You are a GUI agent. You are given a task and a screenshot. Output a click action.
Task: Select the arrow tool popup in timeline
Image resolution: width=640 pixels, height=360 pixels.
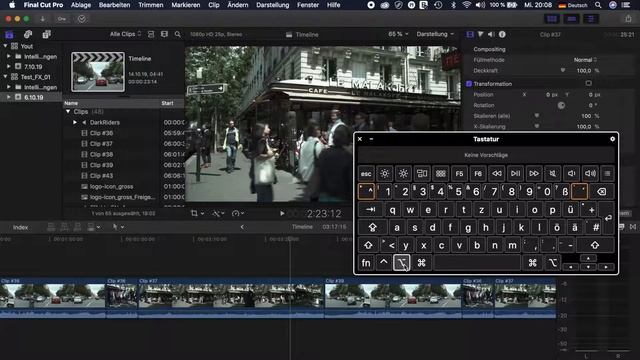click(x=118, y=227)
